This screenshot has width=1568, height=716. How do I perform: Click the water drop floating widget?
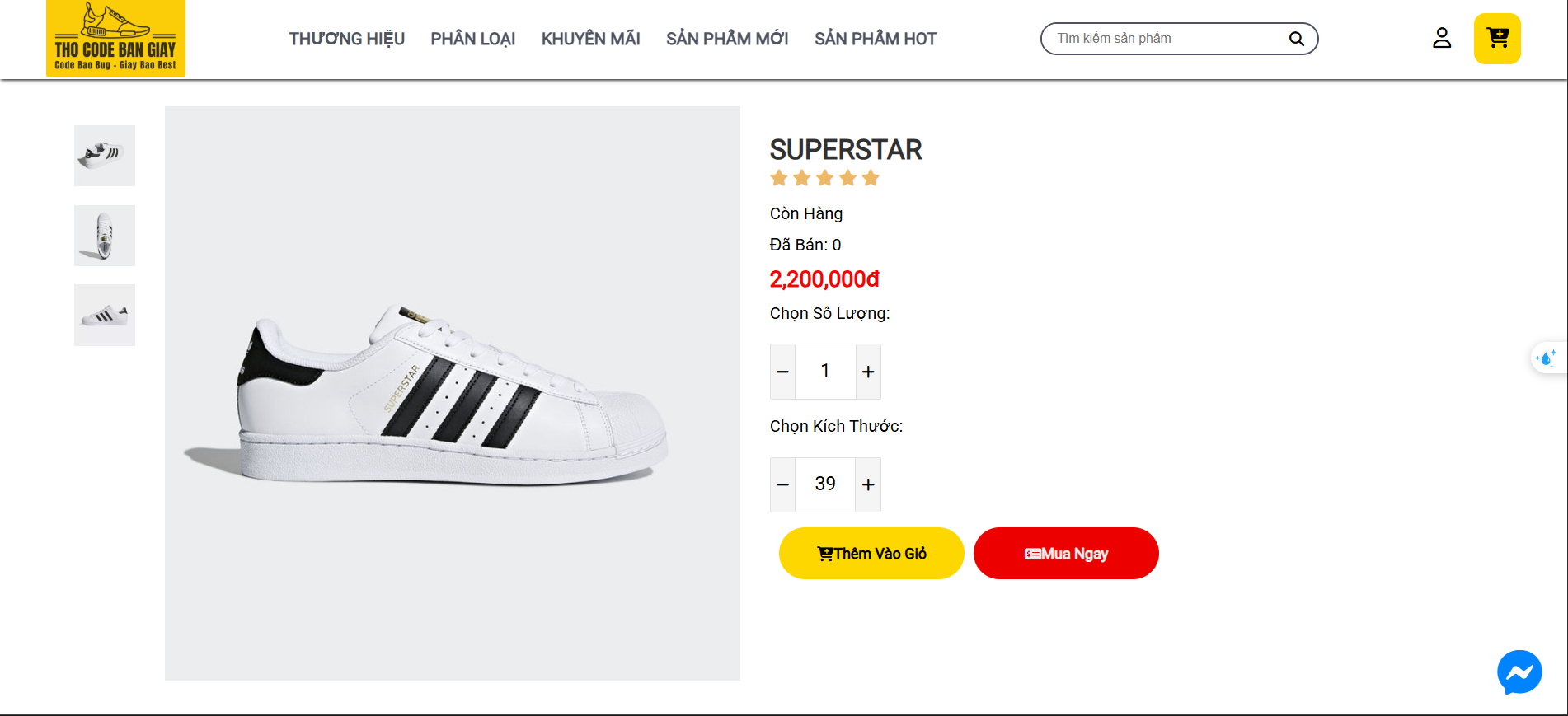pyautogui.click(x=1547, y=358)
